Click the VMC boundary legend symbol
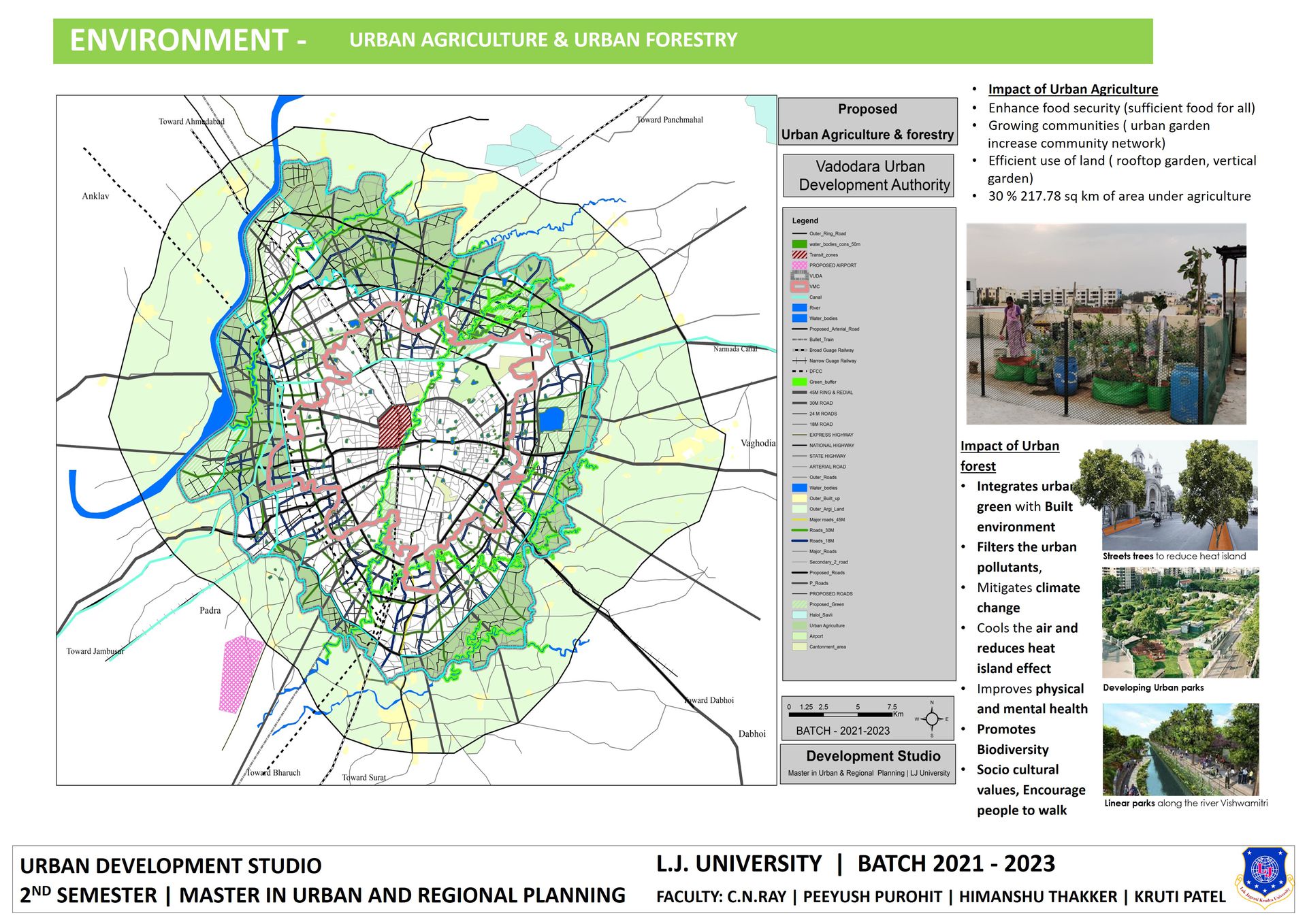Screen dimensions: 1307x924 pos(799,286)
